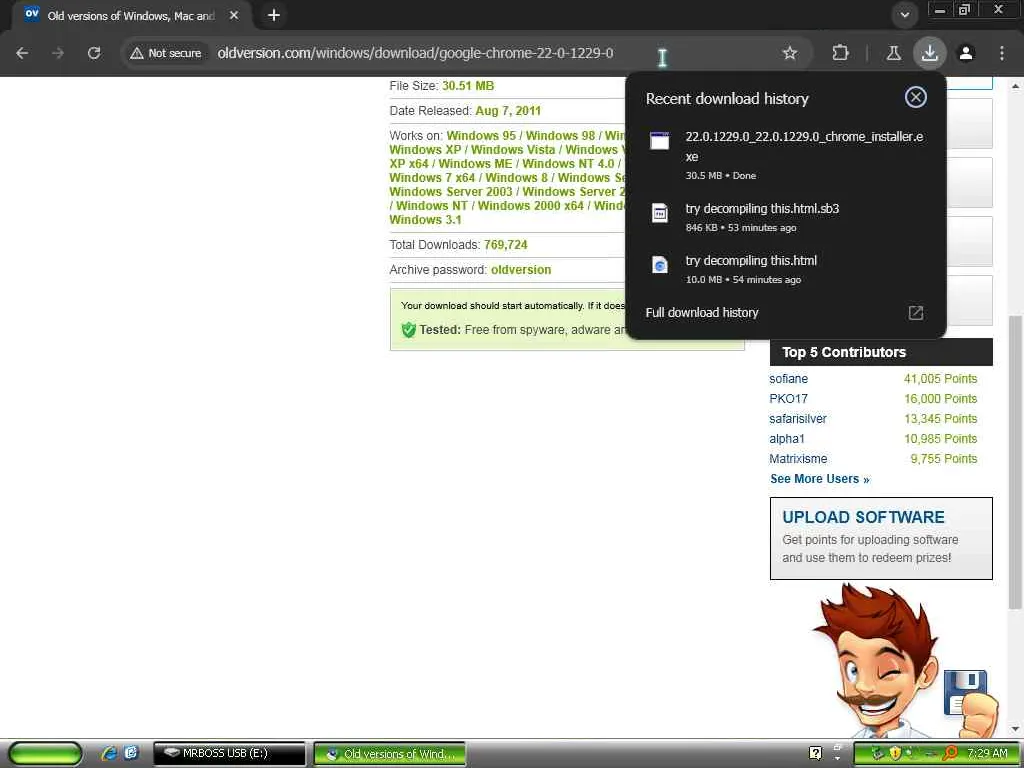1024x768 pixels.
Task: Open the chrome_installer.exe download entry
Action: tap(786, 155)
